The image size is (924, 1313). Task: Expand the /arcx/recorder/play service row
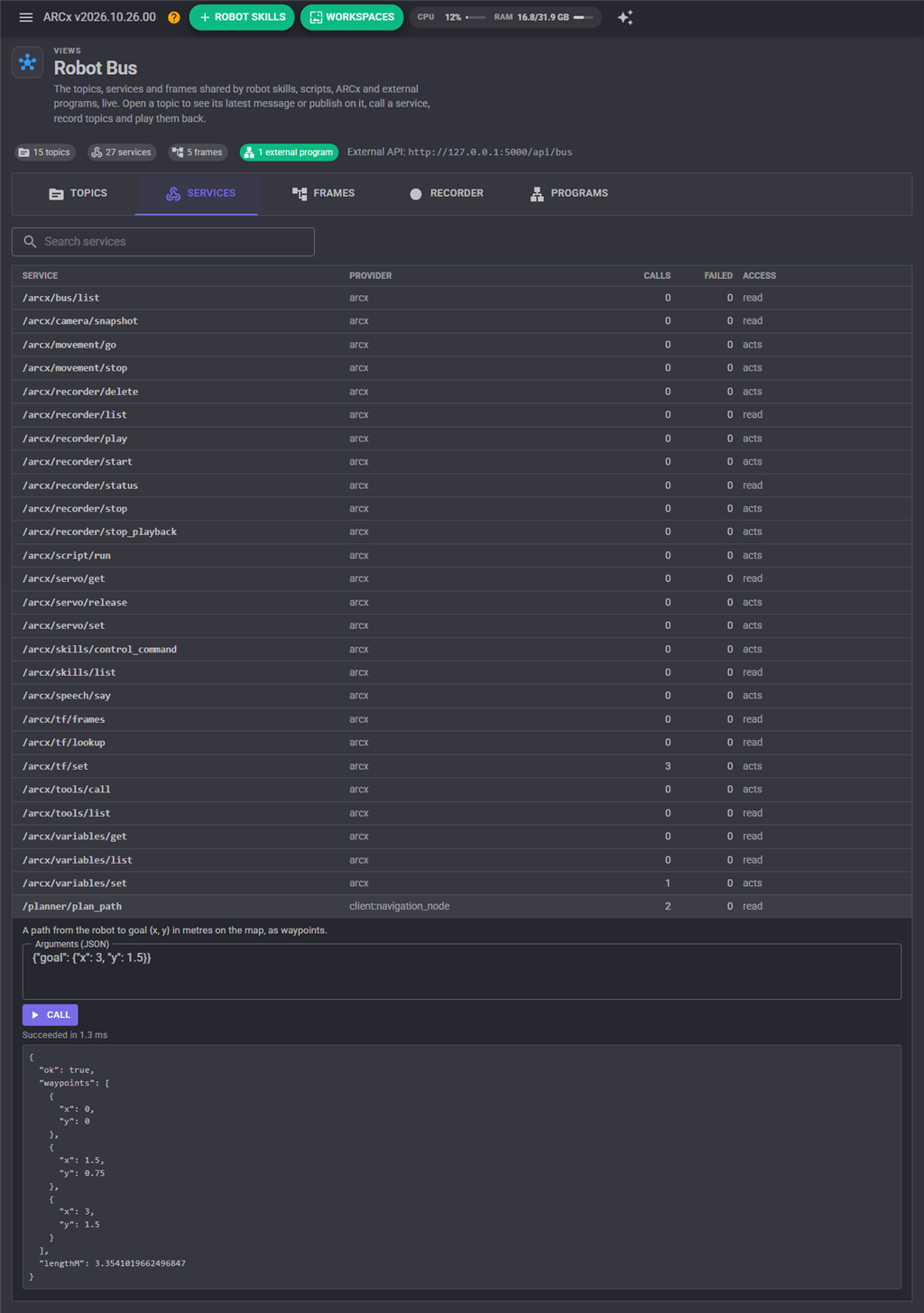462,439
